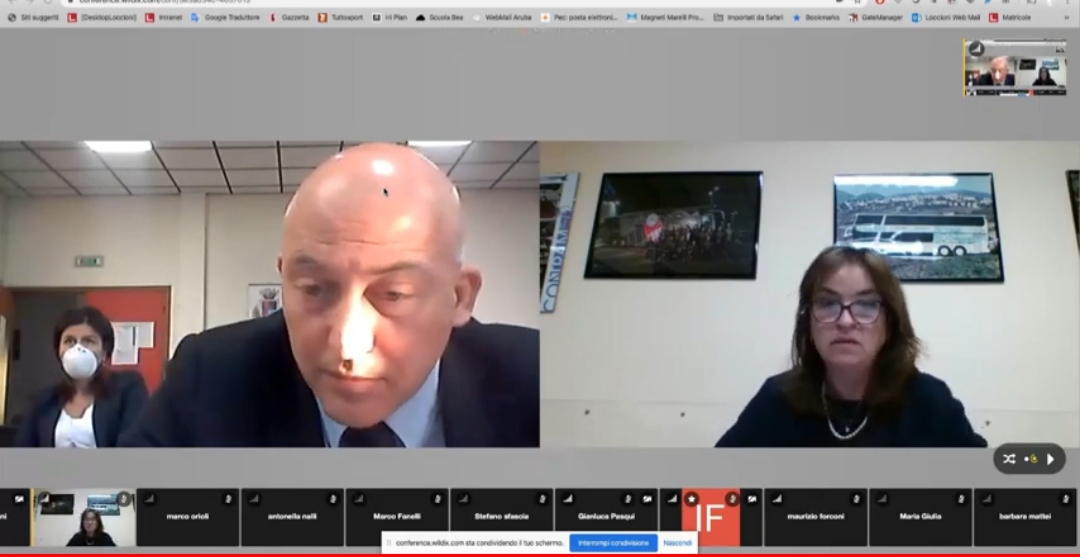Image resolution: width=1080 pixels, height=557 pixels.
Task: Select barbara mattei participant tile
Action: pyautogui.click(x=1026, y=517)
